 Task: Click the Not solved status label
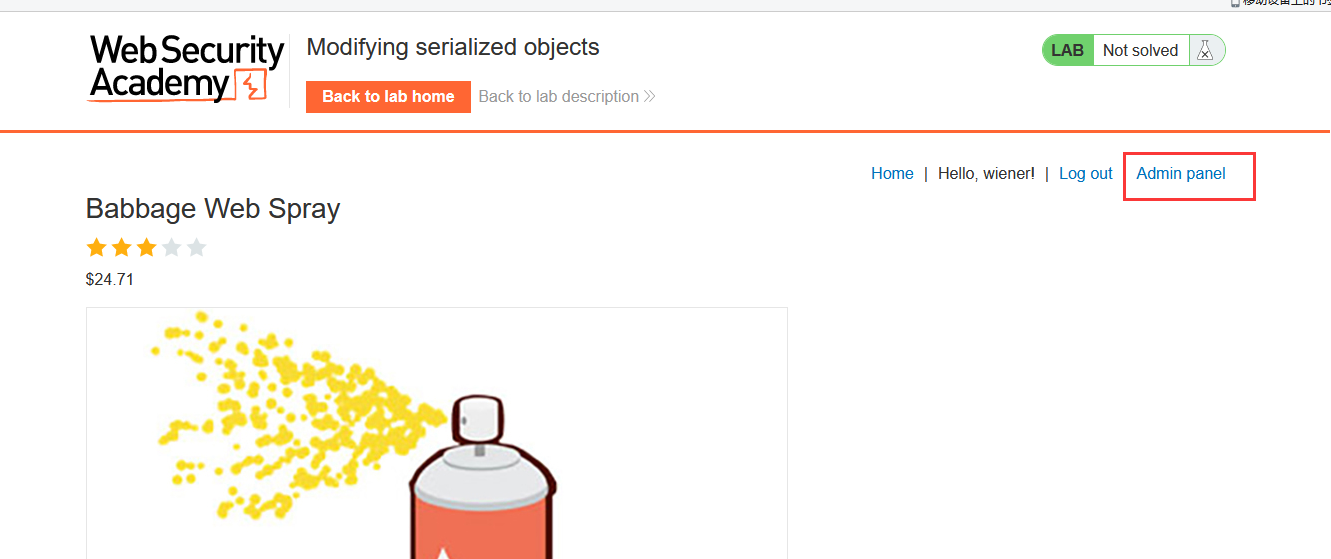tap(1140, 50)
